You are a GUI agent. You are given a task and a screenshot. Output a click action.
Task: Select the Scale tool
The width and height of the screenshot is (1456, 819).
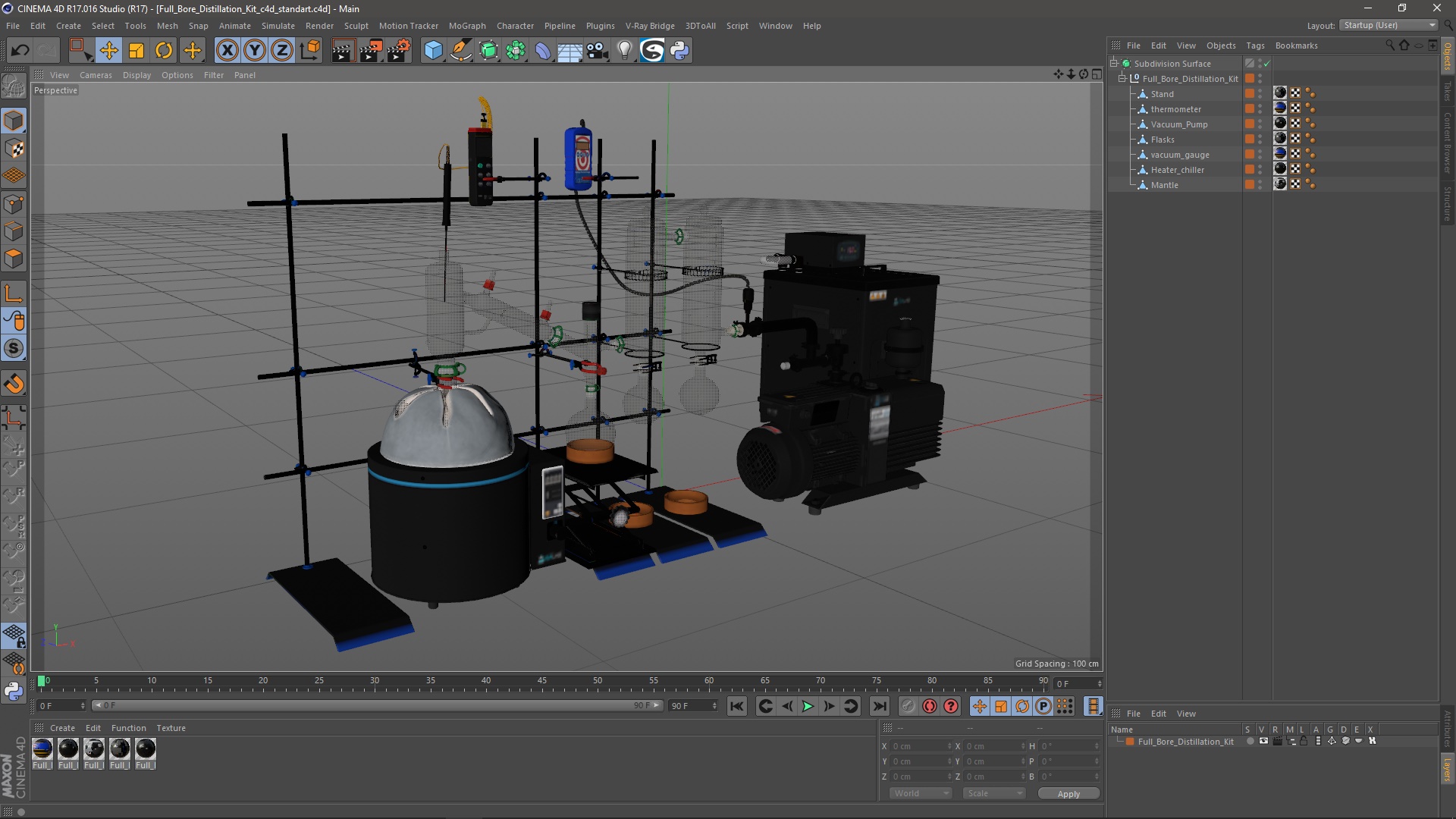(136, 51)
